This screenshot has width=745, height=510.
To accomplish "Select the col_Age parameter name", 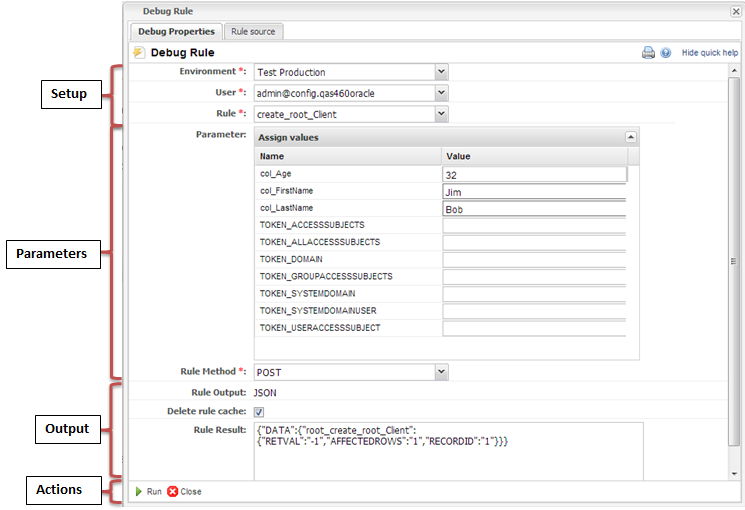I will [x=276, y=174].
